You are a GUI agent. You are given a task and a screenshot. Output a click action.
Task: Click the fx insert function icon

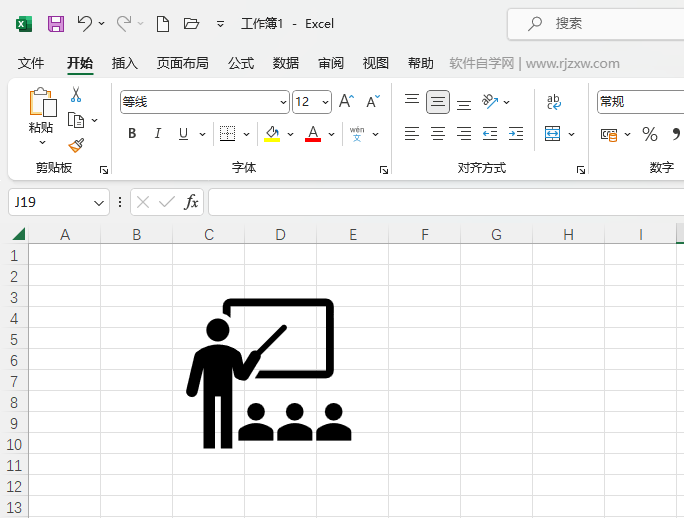[191, 202]
